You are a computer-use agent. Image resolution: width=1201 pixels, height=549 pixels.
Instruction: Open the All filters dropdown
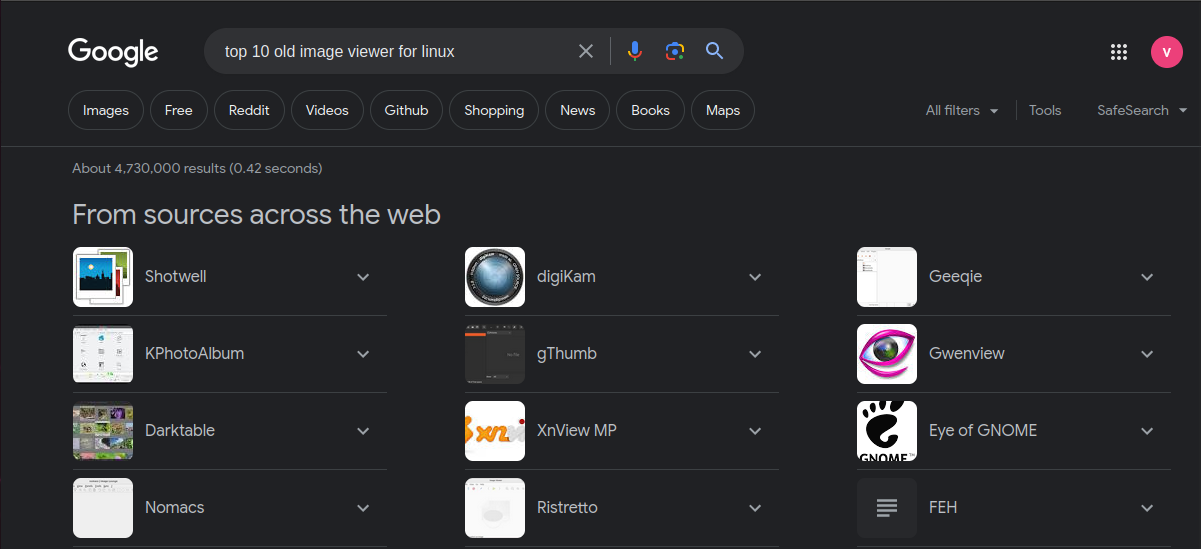962,110
